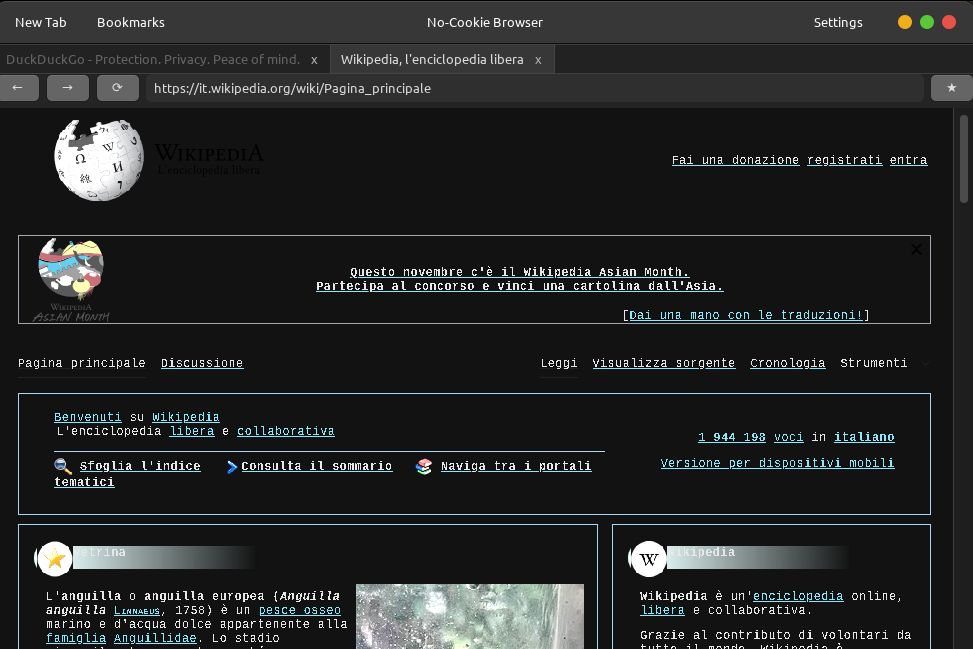Click Dai una mano con le traduzioni
This screenshot has height=649, width=973.
pyautogui.click(x=745, y=315)
